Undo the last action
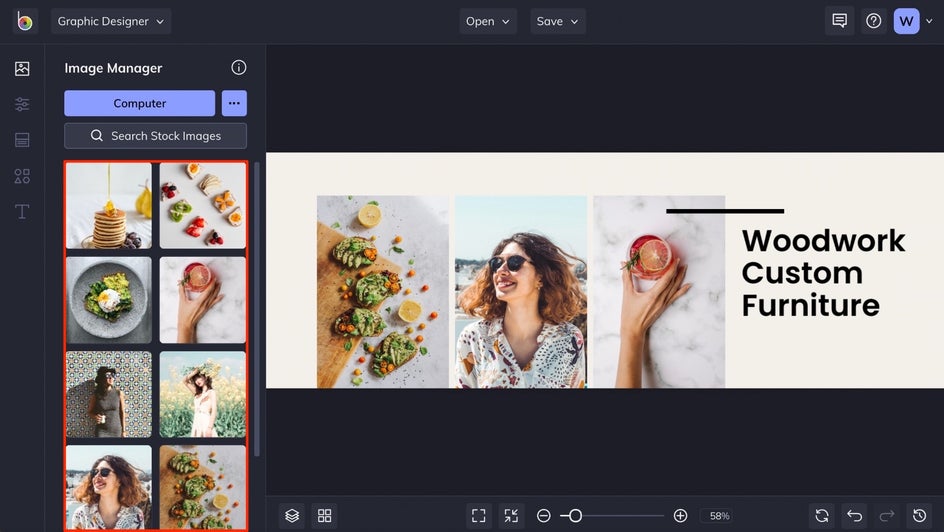This screenshot has height=532, width=944. [854, 516]
